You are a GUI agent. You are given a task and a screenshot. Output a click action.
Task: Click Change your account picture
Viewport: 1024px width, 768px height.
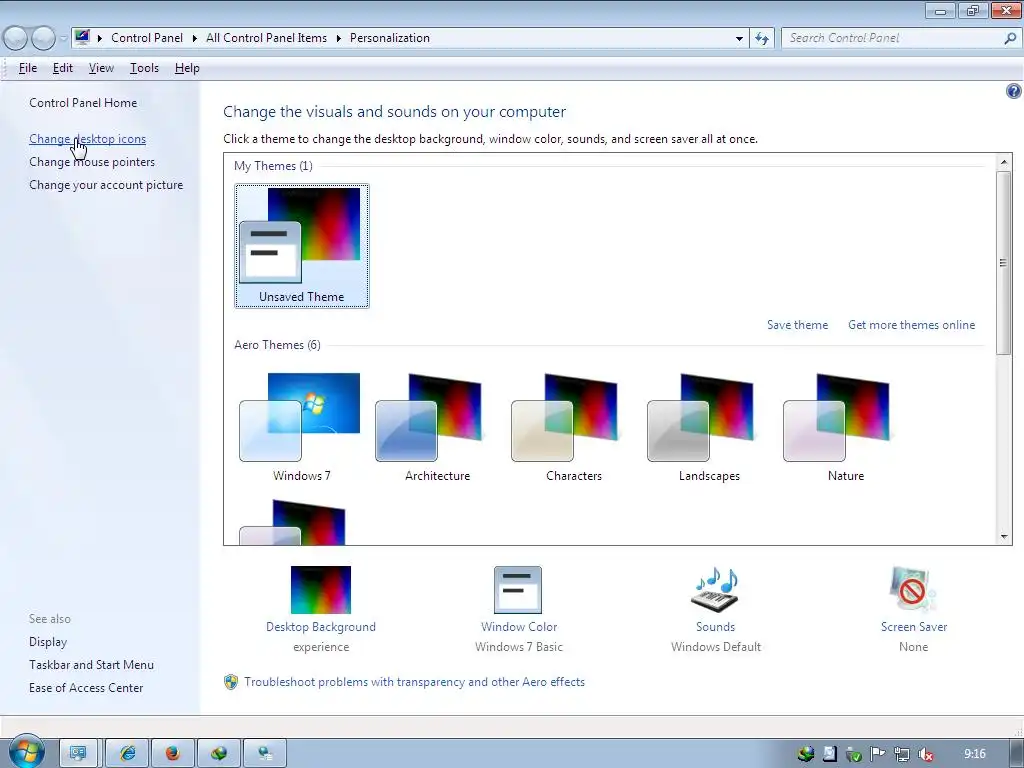[106, 185]
